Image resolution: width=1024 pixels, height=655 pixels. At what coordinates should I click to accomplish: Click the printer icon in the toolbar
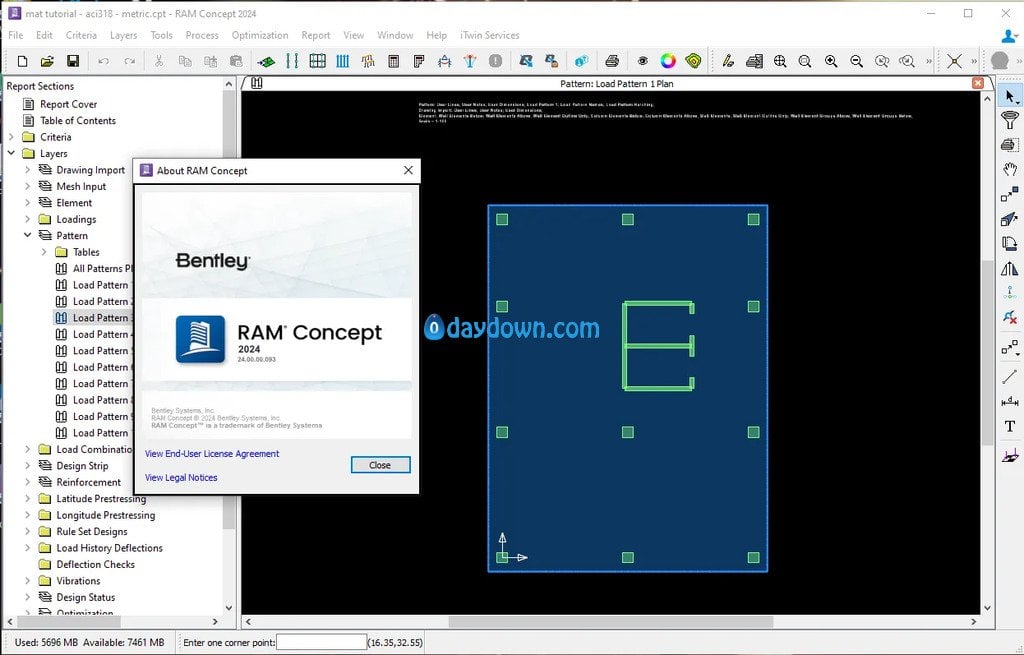612,61
